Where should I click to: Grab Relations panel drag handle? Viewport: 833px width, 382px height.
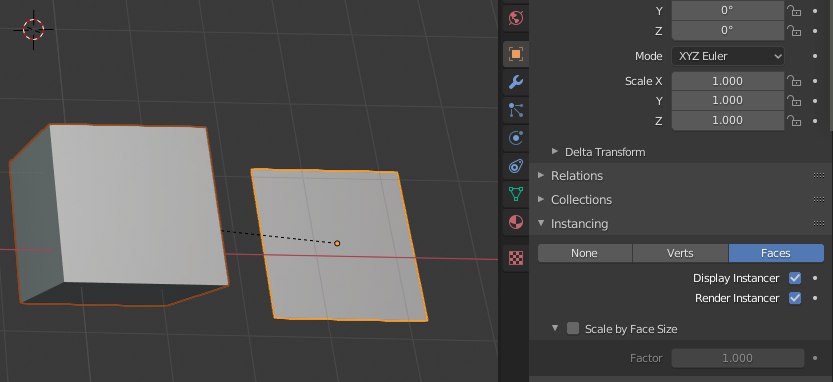[x=819, y=176]
